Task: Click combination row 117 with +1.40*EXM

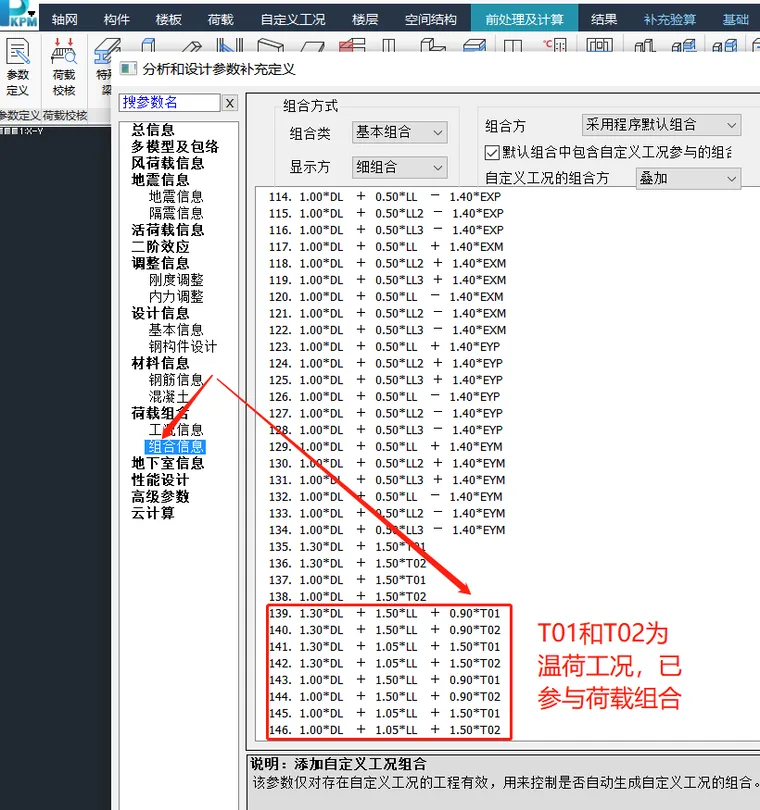Action: pos(386,247)
